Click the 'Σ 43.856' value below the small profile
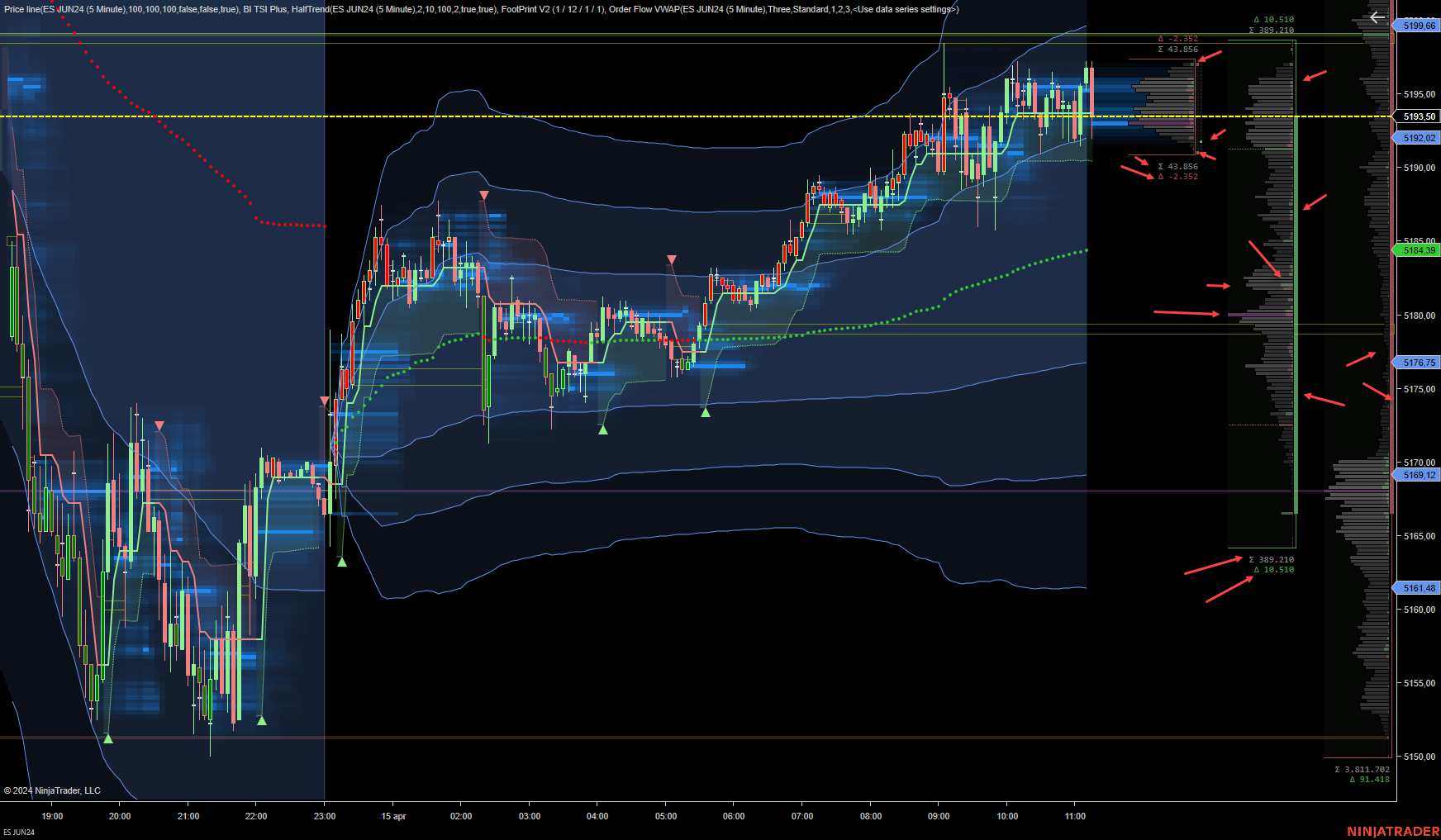Screen dimensions: 1441x840 pos(1177,166)
